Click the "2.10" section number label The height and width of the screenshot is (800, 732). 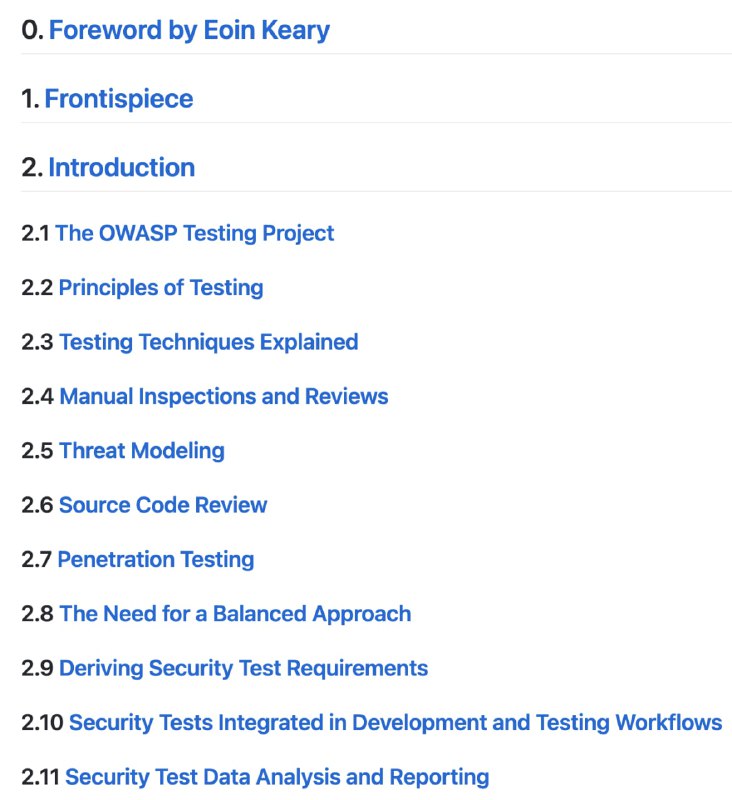(x=42, y=722)
